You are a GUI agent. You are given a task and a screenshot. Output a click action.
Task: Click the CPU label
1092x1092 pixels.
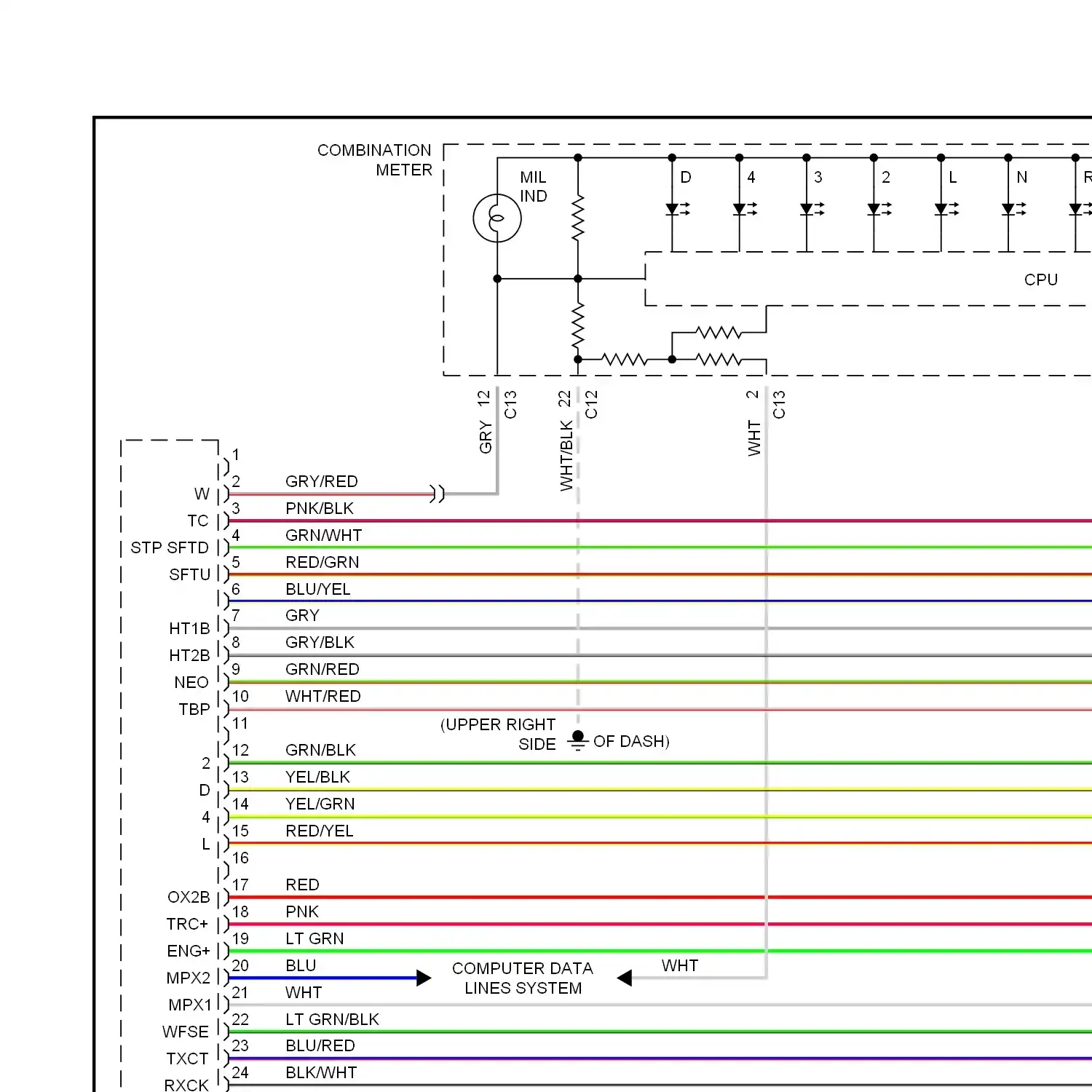tap(1041, 280)
